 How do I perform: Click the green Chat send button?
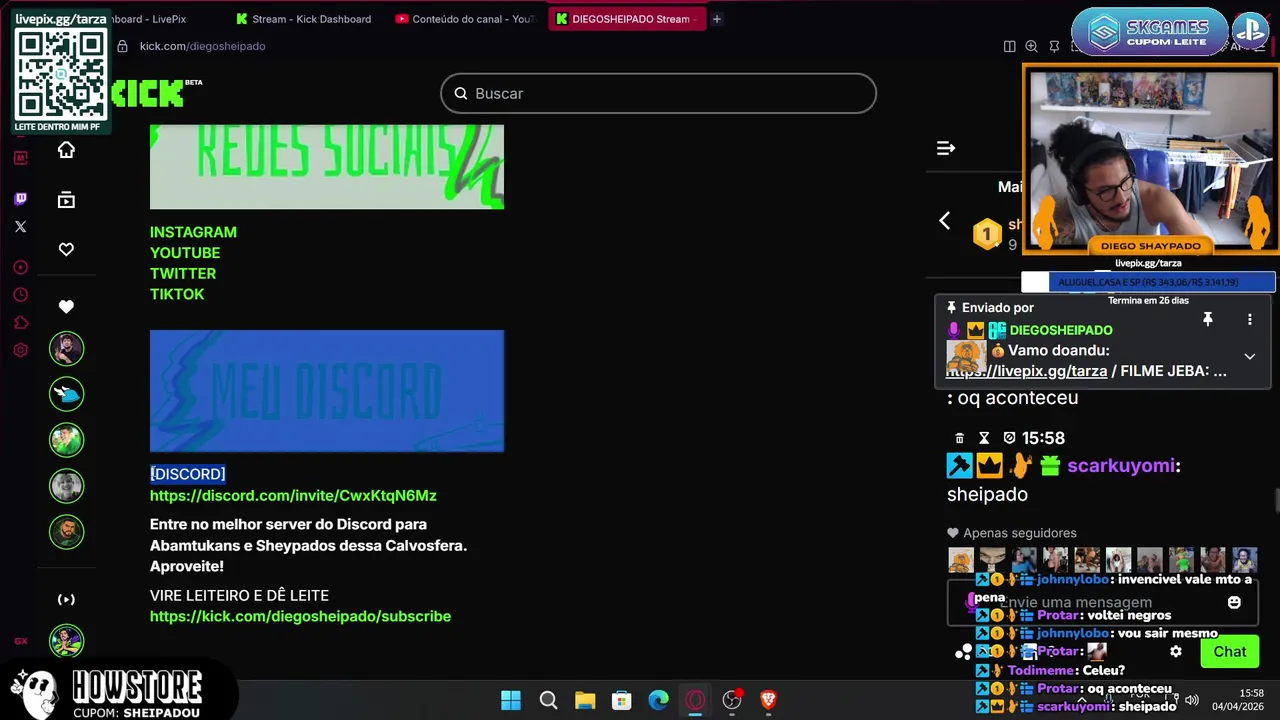tap(1230, 651)
